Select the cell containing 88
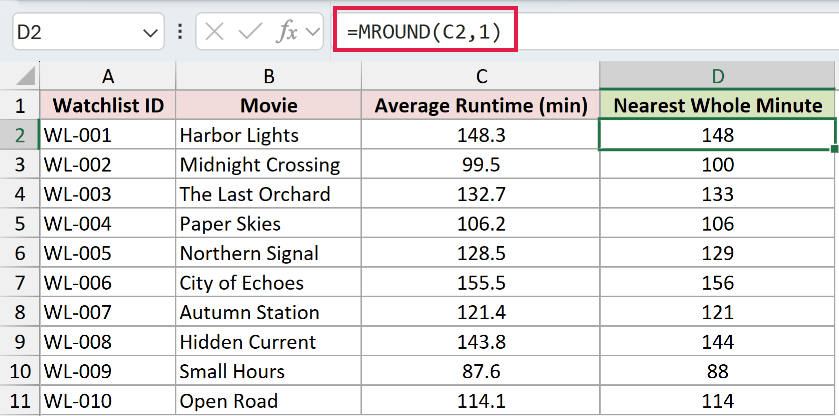This screenshot has width=839, height=416. (x=717, y=370)
